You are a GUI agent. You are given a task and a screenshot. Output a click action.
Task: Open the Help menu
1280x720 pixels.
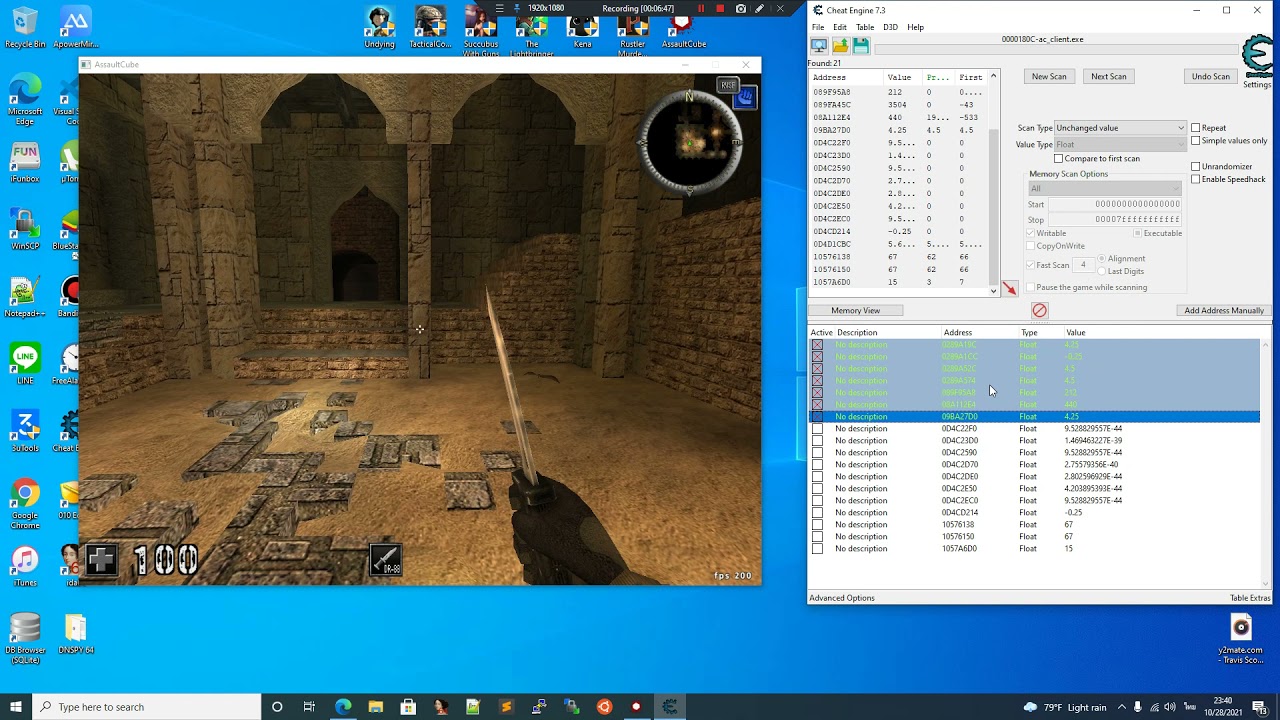click(915, 27)
